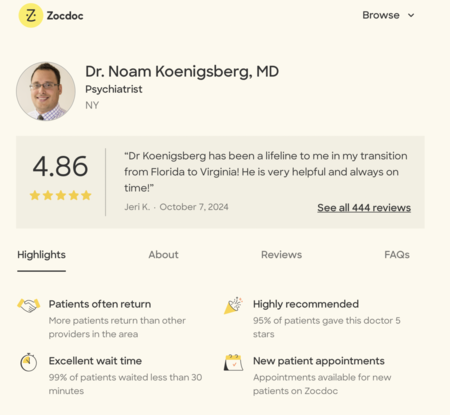The width and height of the screenshot is (450, 415).
Task: Expand the Browse dropdown menu
Action: point(388,15)
